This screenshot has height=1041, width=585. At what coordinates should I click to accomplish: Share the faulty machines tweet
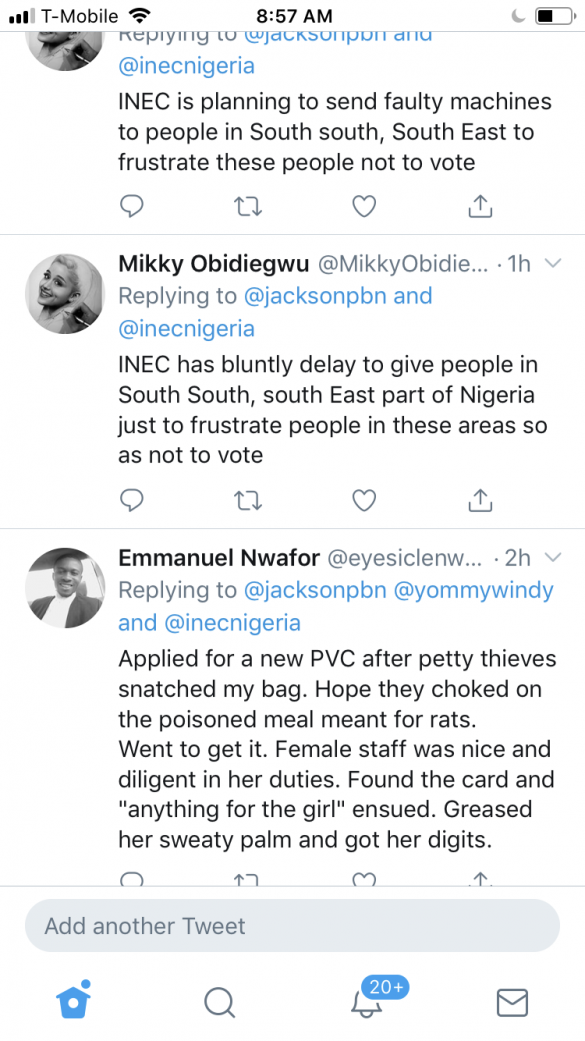[x=480, y=206]
